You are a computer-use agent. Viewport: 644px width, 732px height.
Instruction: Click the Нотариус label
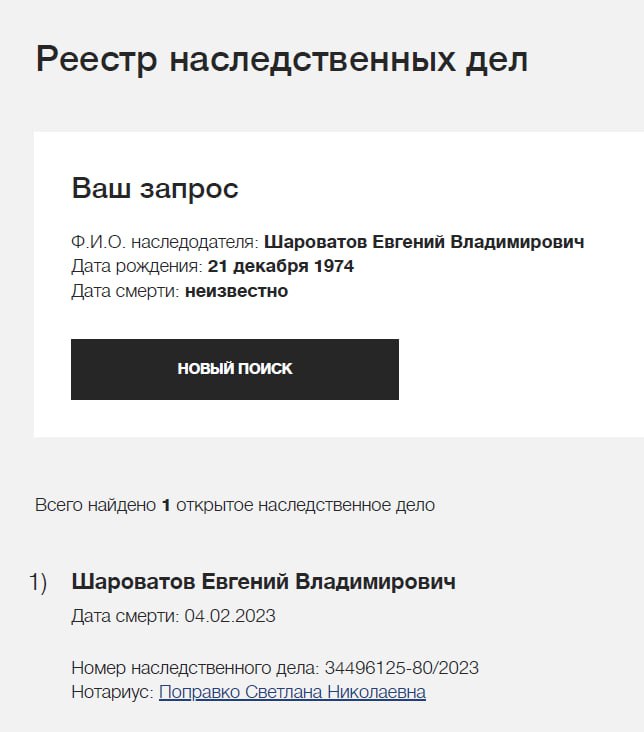coord(113,692)
